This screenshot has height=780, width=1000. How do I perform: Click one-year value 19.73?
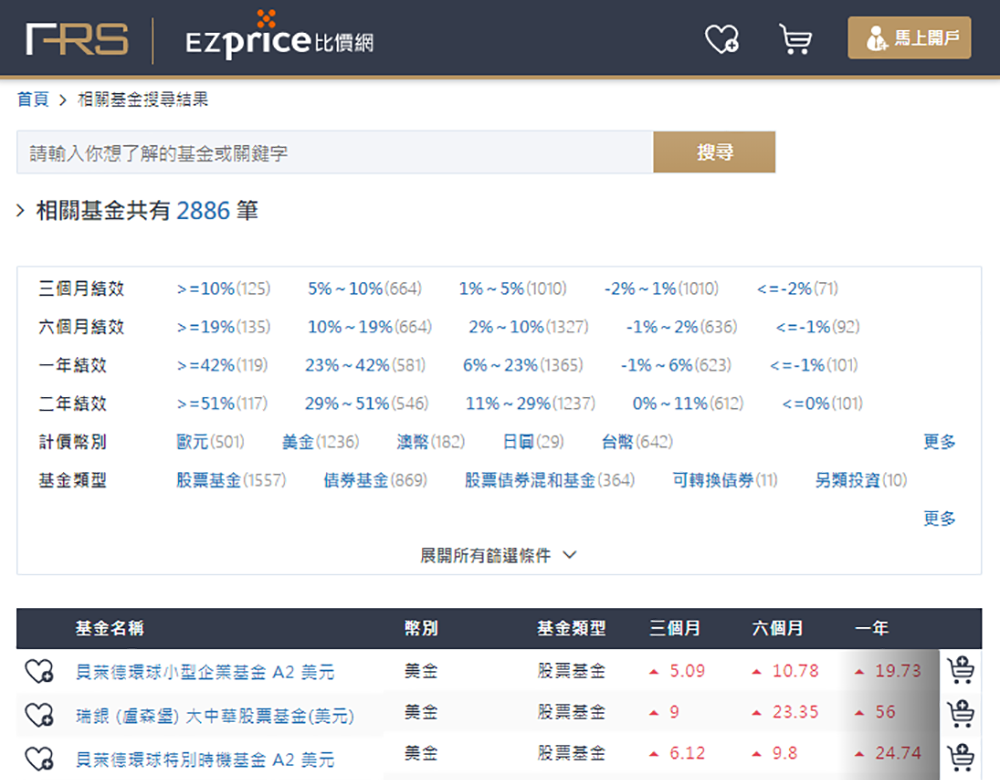tap(898, 671)
